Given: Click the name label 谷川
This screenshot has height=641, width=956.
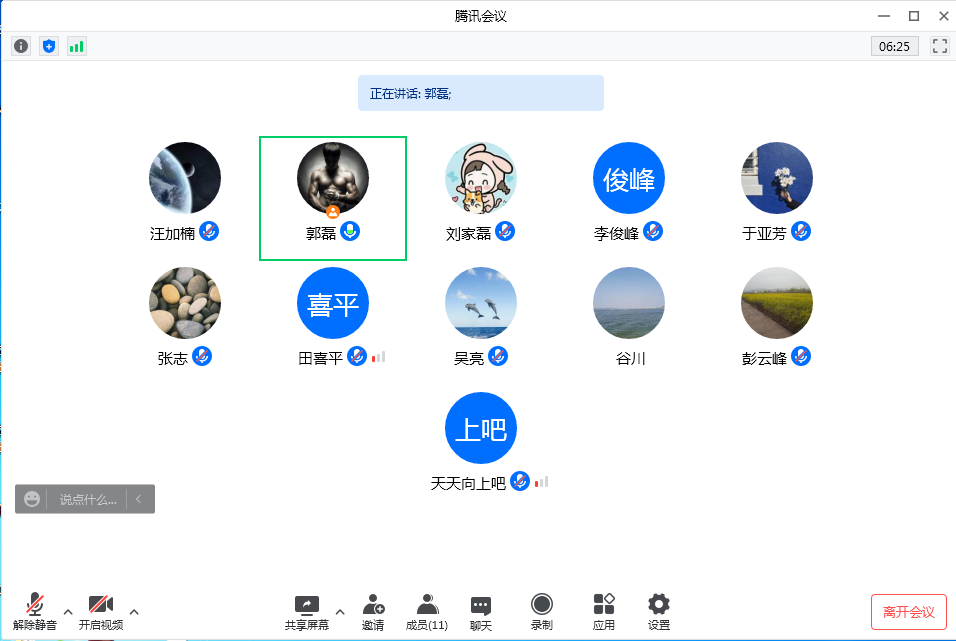Looking at the screenshot, I should tap(630, 359).
